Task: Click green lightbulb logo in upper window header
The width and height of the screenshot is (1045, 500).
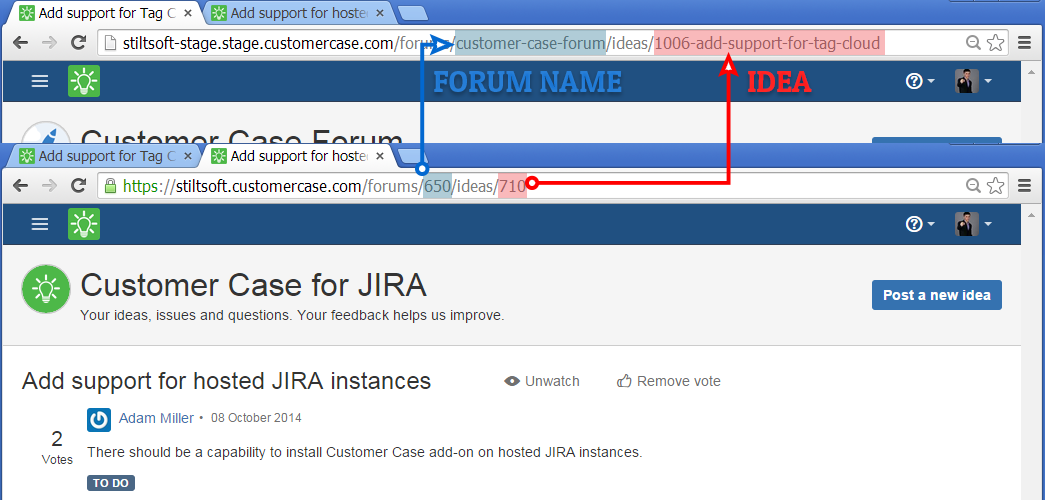Action: tap(84, 81)
